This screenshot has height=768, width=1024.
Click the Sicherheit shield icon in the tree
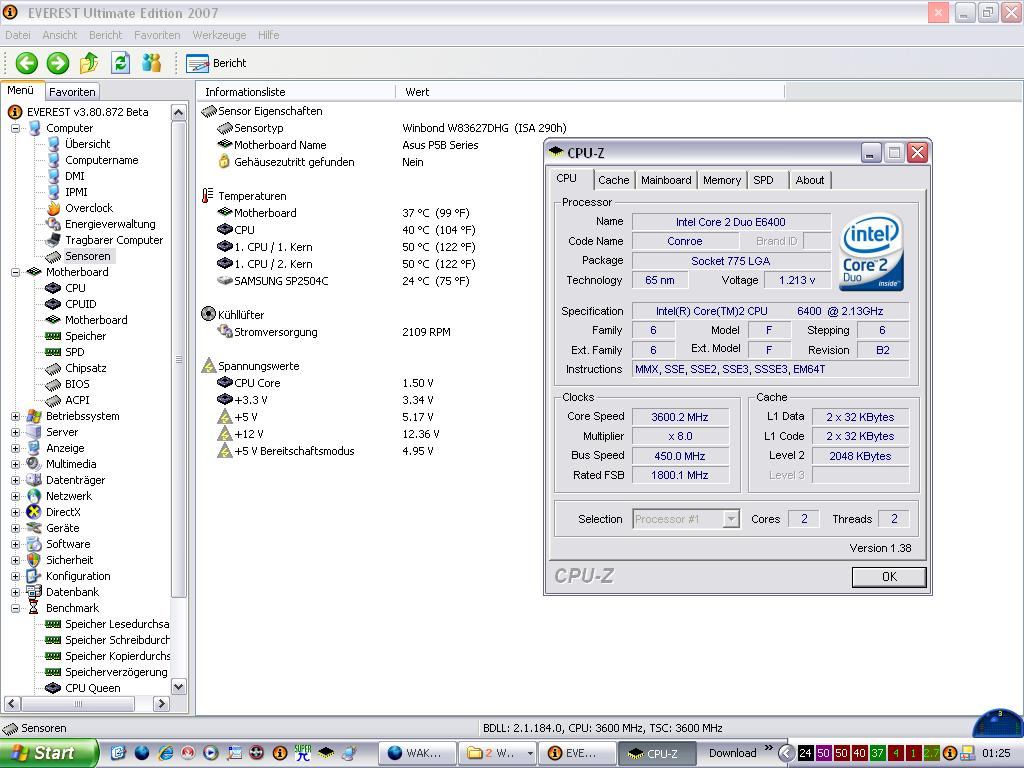point(34,560)
